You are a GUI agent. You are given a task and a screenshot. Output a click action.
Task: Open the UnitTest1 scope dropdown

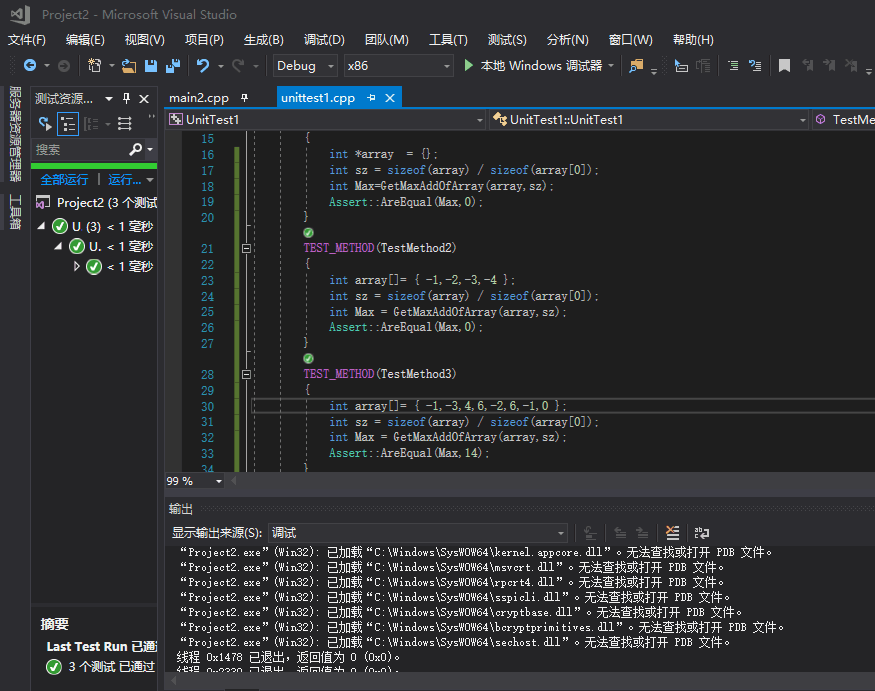(x=326, y=119)
